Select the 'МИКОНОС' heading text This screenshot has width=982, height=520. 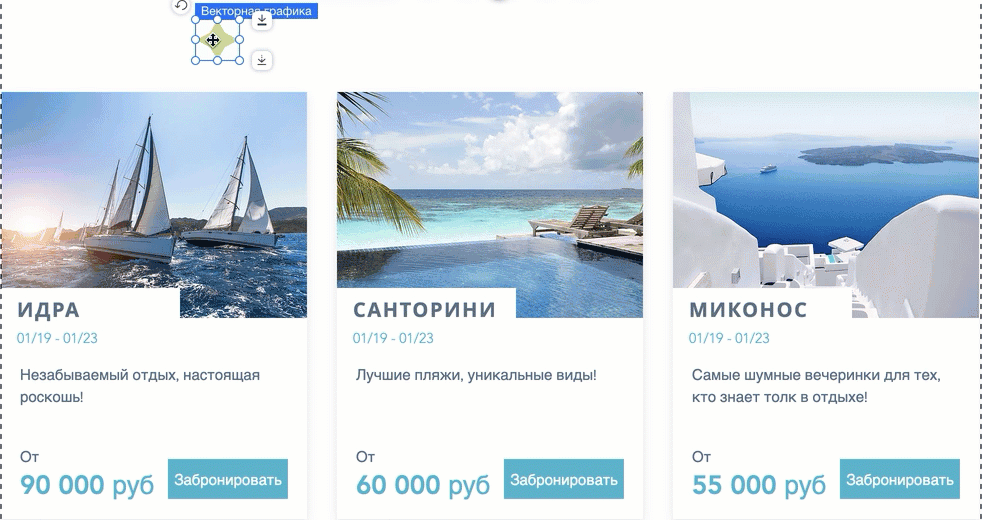coord(748,309)
